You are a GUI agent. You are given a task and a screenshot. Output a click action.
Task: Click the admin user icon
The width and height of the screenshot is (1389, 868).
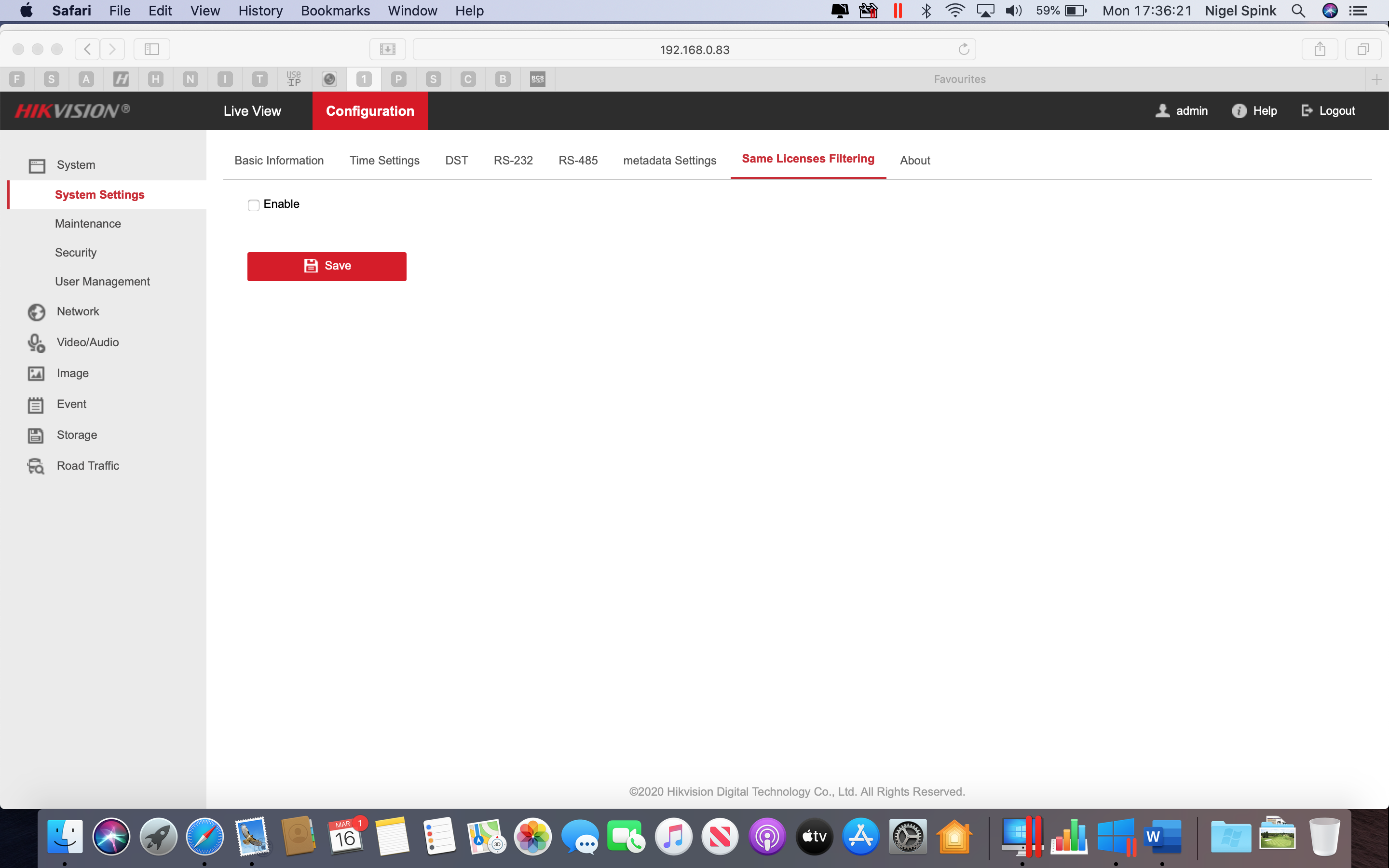[x=1163, y=111]
